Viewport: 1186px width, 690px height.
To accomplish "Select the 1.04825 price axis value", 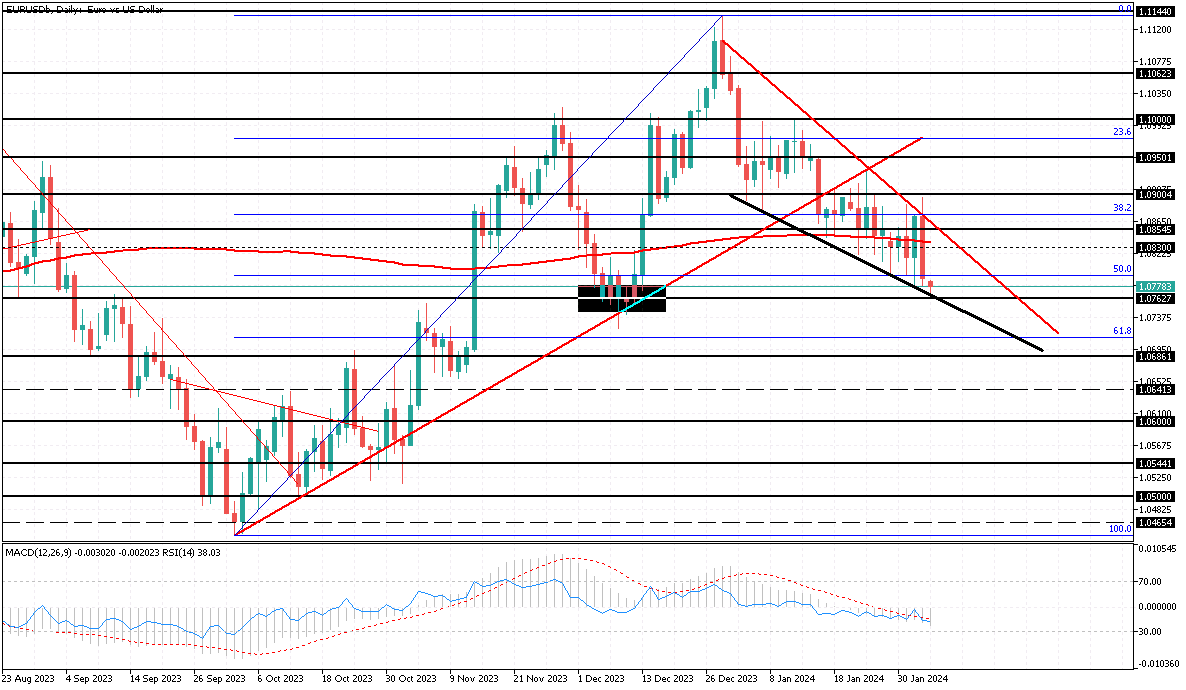I will [1156, 510].
